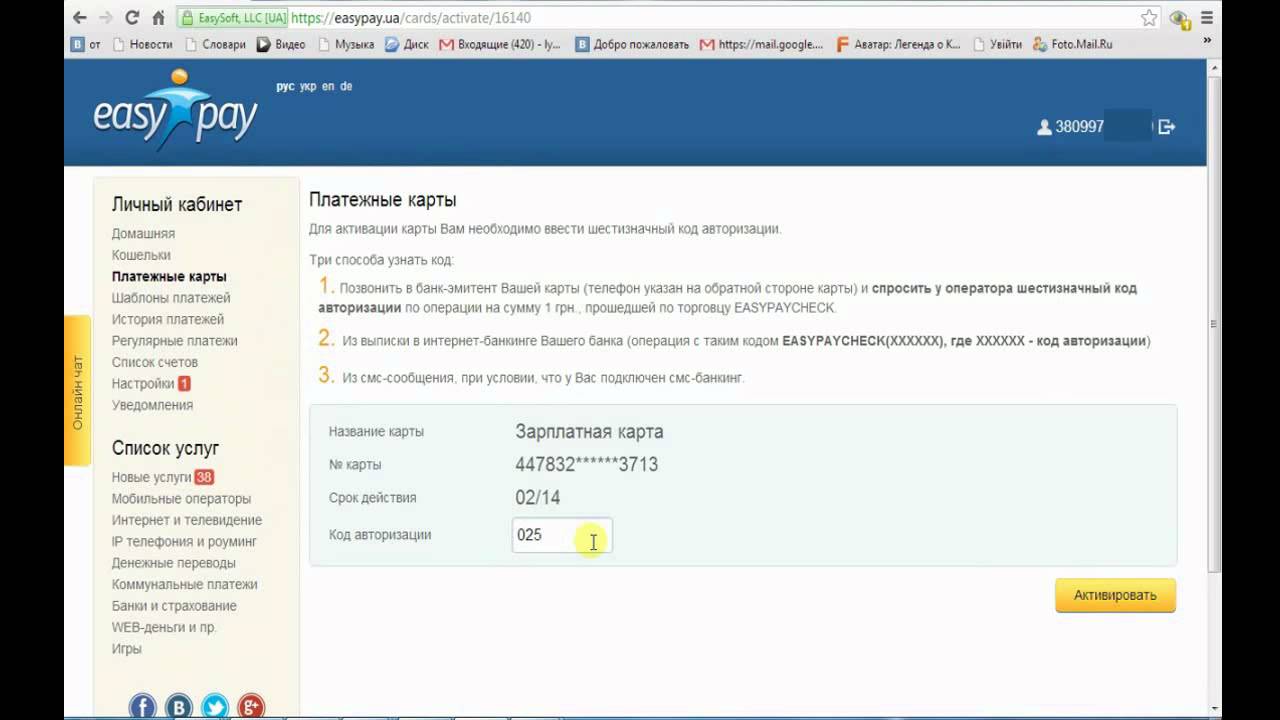Open the Foto.Mail.Ru bookmark
This screenshot has width=1280, height=720.
(x=1073, y=44)
